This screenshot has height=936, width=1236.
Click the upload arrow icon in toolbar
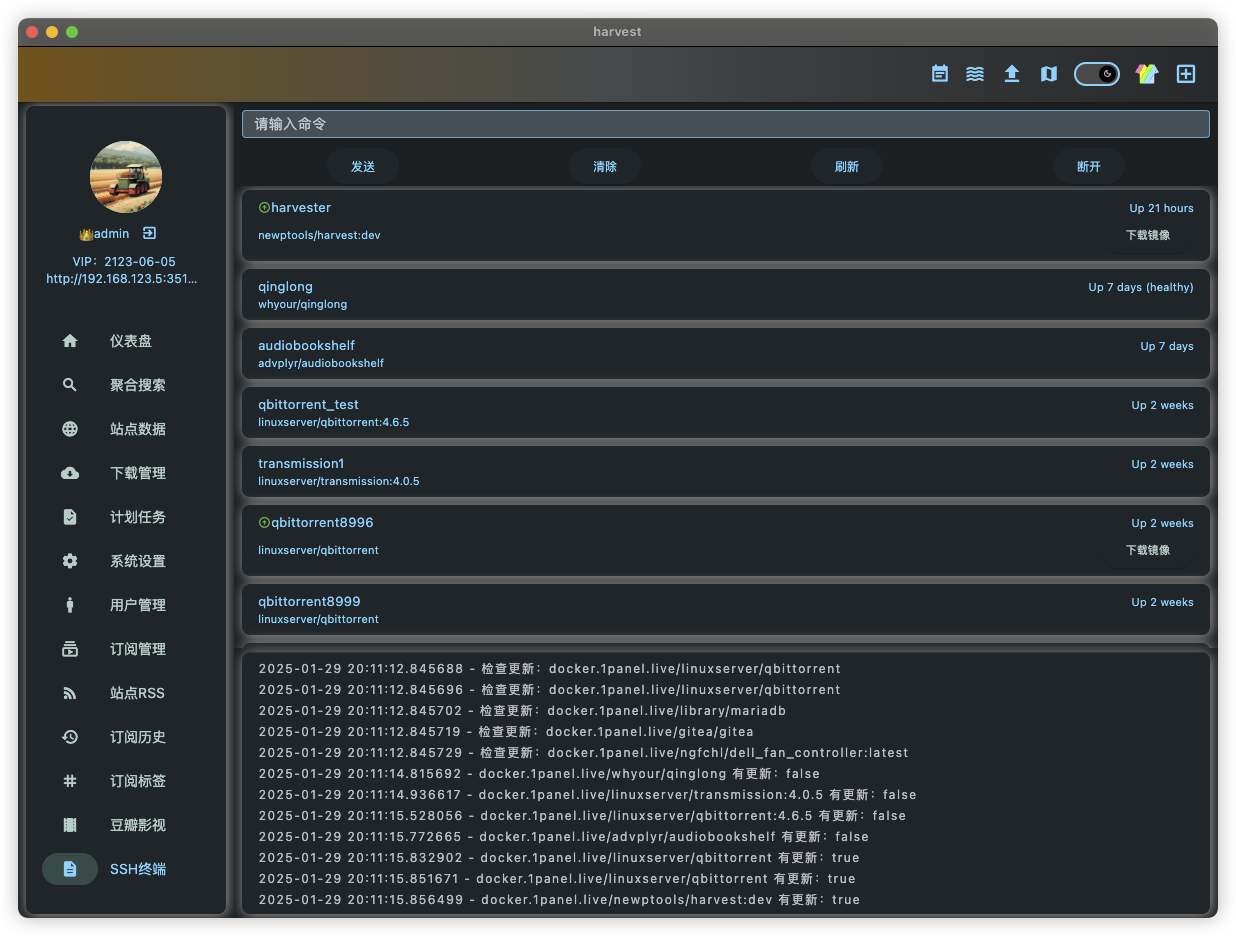click(1012, 74)
